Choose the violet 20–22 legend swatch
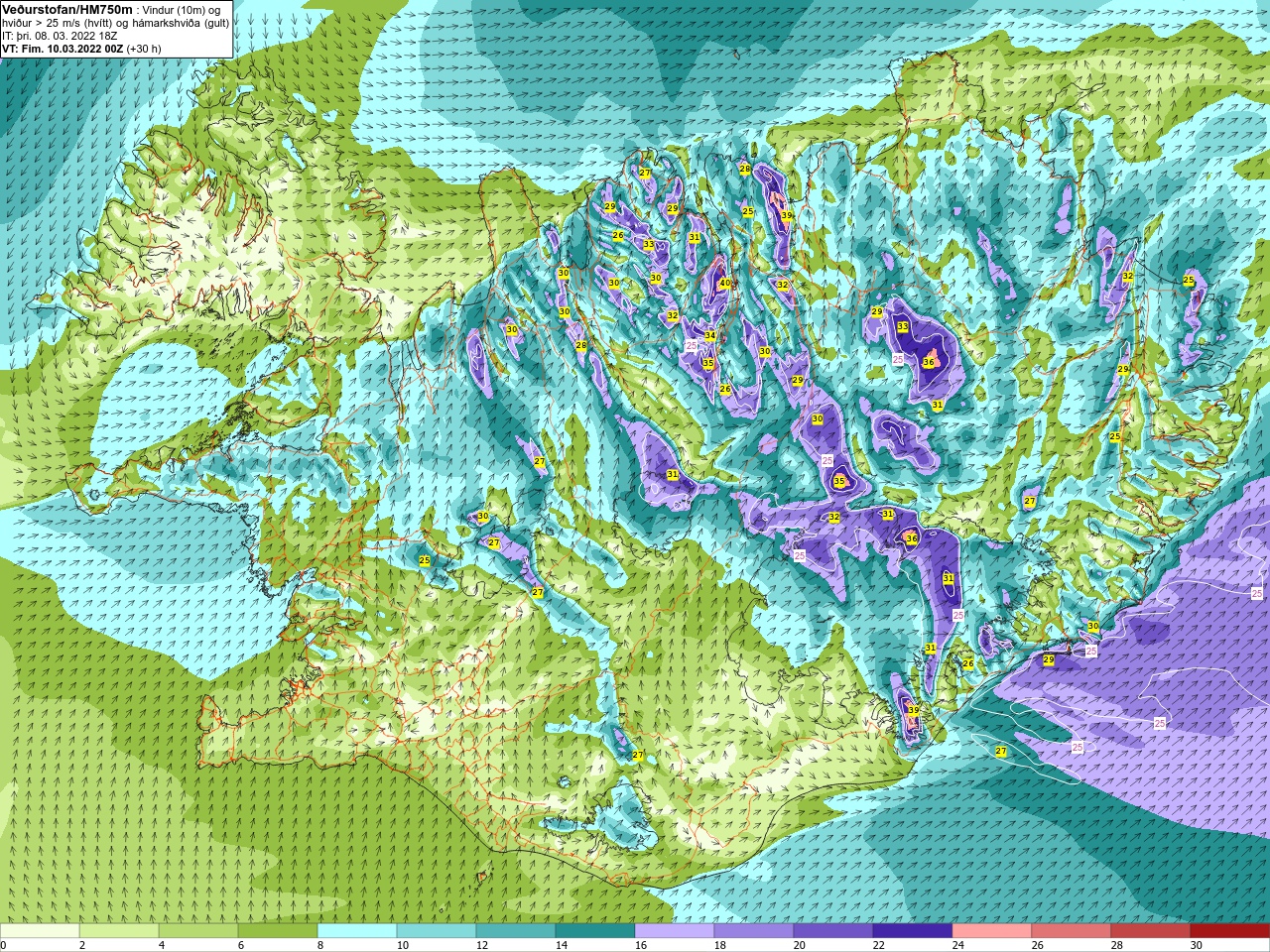Image resolution: width=1270 pixels, height=952 pixels. [833, 931]
